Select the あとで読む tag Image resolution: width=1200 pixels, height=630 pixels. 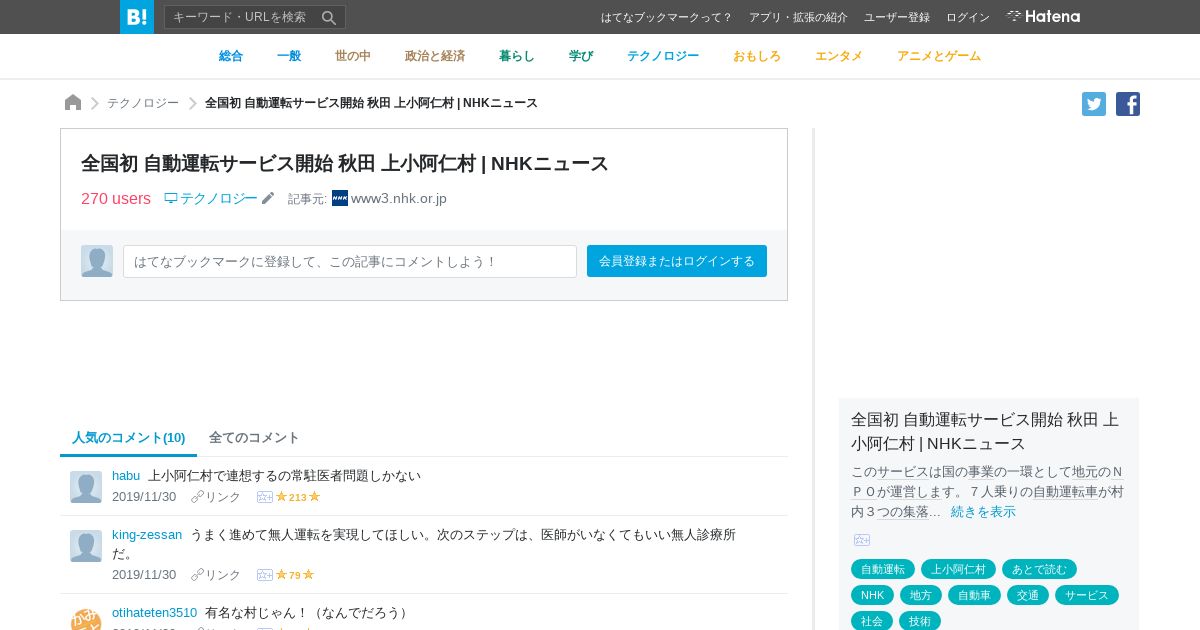tap(1039, 569)
